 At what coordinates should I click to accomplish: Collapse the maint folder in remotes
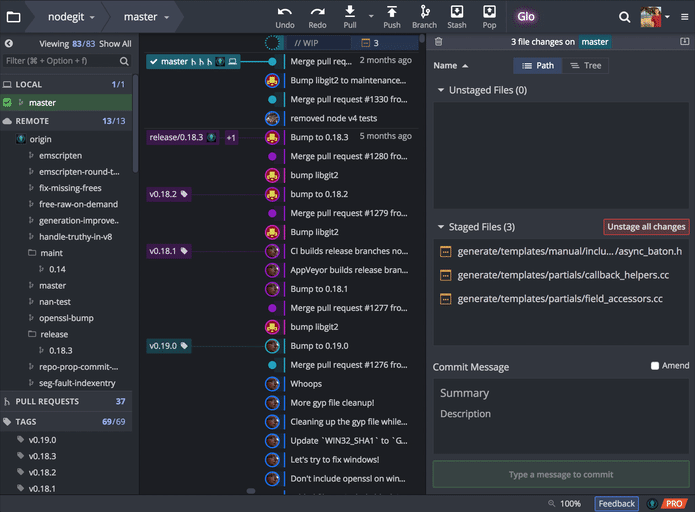(32, 253)
